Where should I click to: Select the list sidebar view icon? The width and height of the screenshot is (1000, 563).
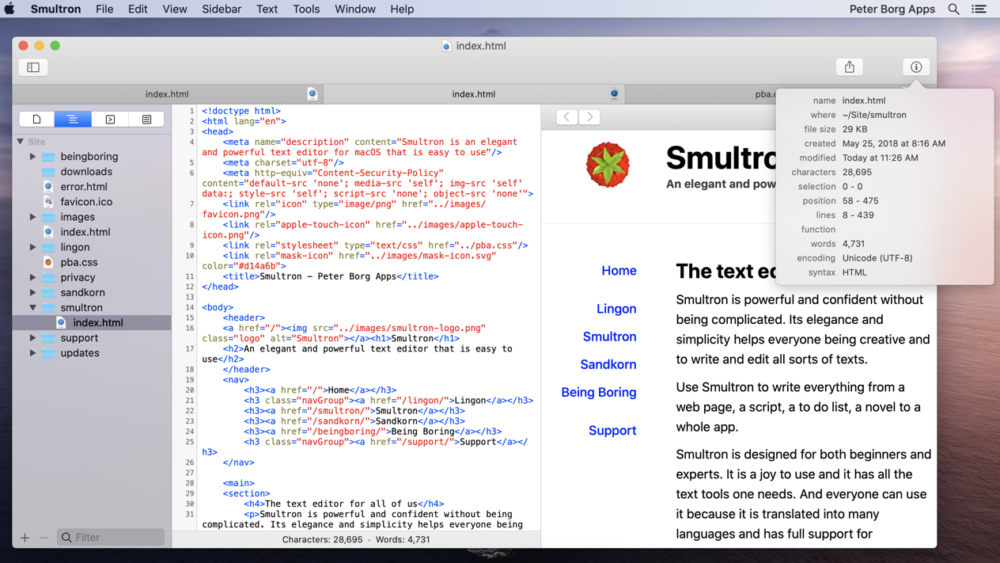(147, 119)
